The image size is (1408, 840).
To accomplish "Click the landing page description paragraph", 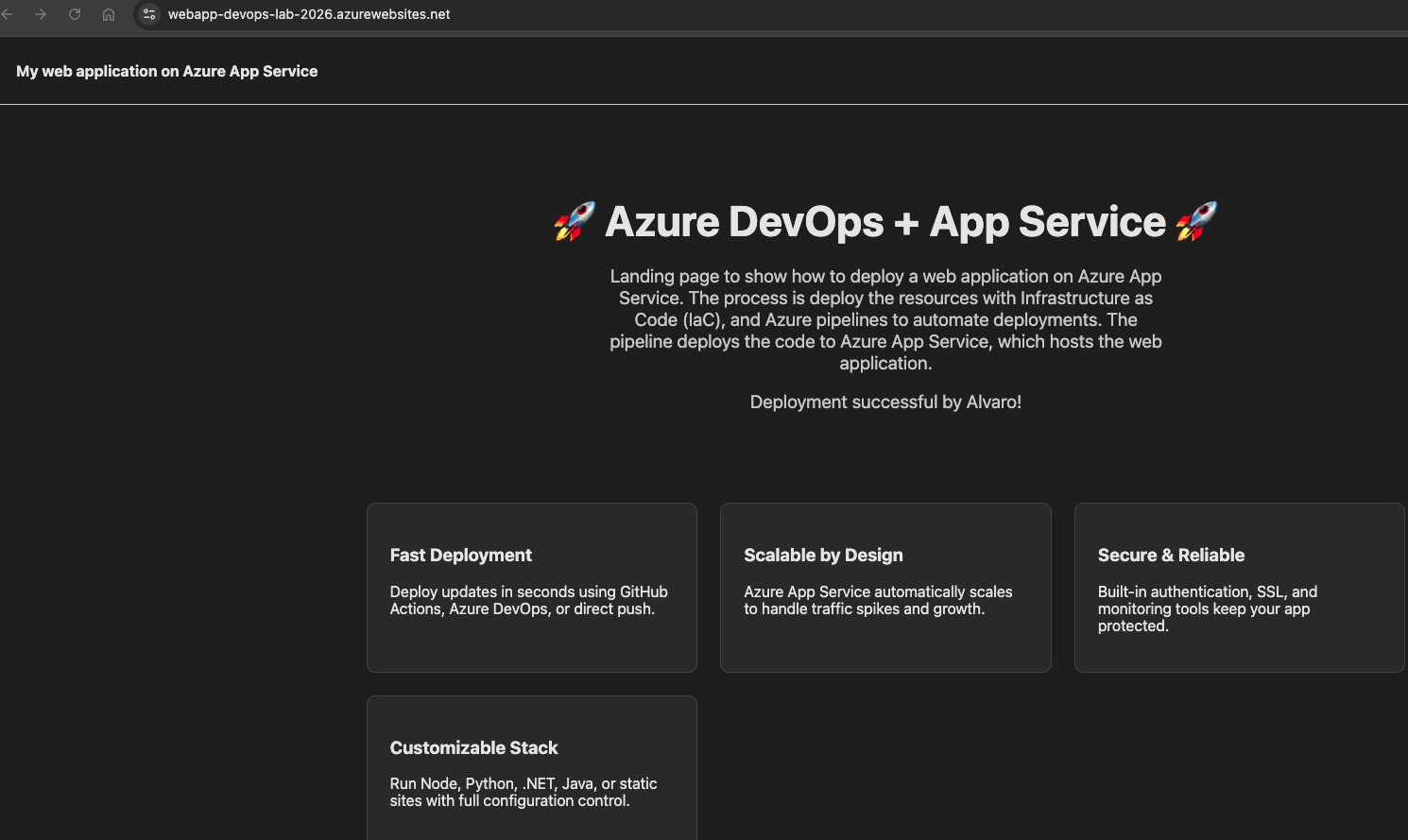I will (885, 319).
